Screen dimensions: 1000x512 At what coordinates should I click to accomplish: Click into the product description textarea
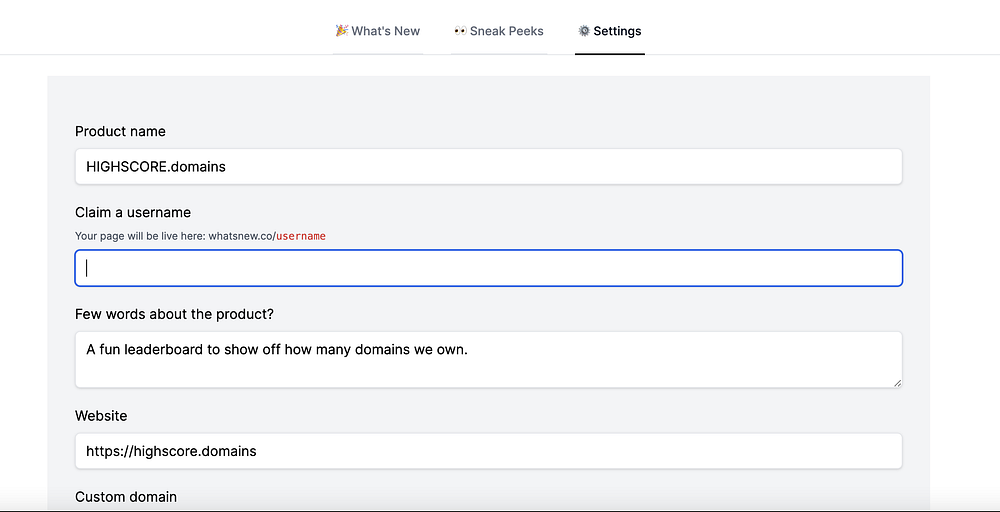(x=488, y=360)
